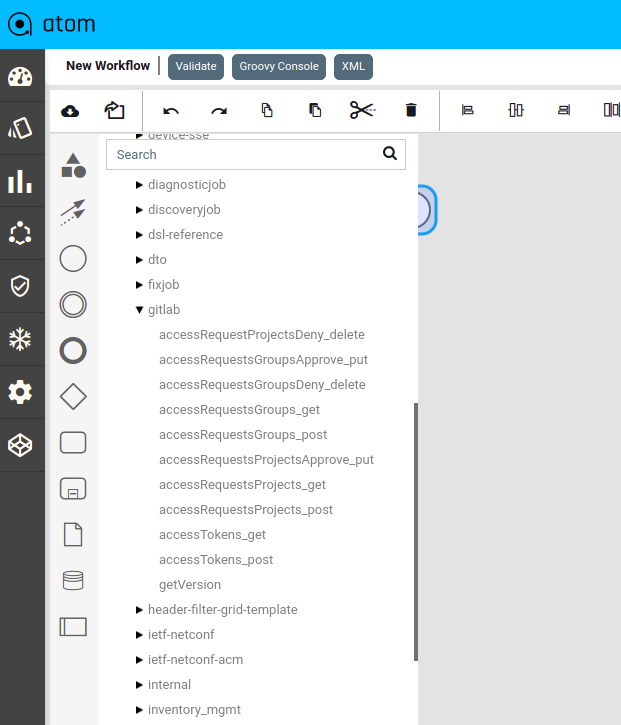Click the XML button
The width and height of the screenshot is (621, 725).
[353, 67]
